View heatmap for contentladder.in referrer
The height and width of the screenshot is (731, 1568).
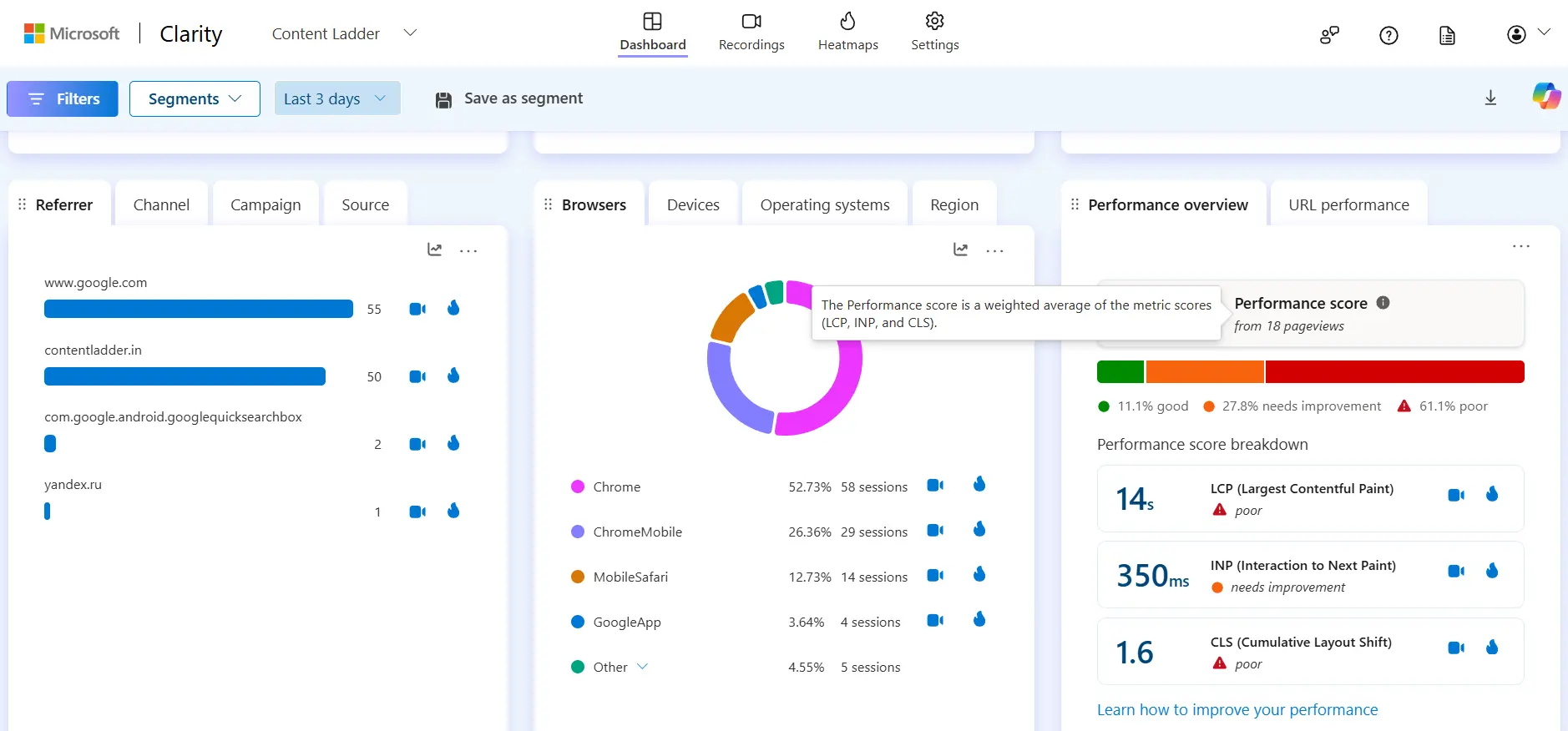[453, 376]
